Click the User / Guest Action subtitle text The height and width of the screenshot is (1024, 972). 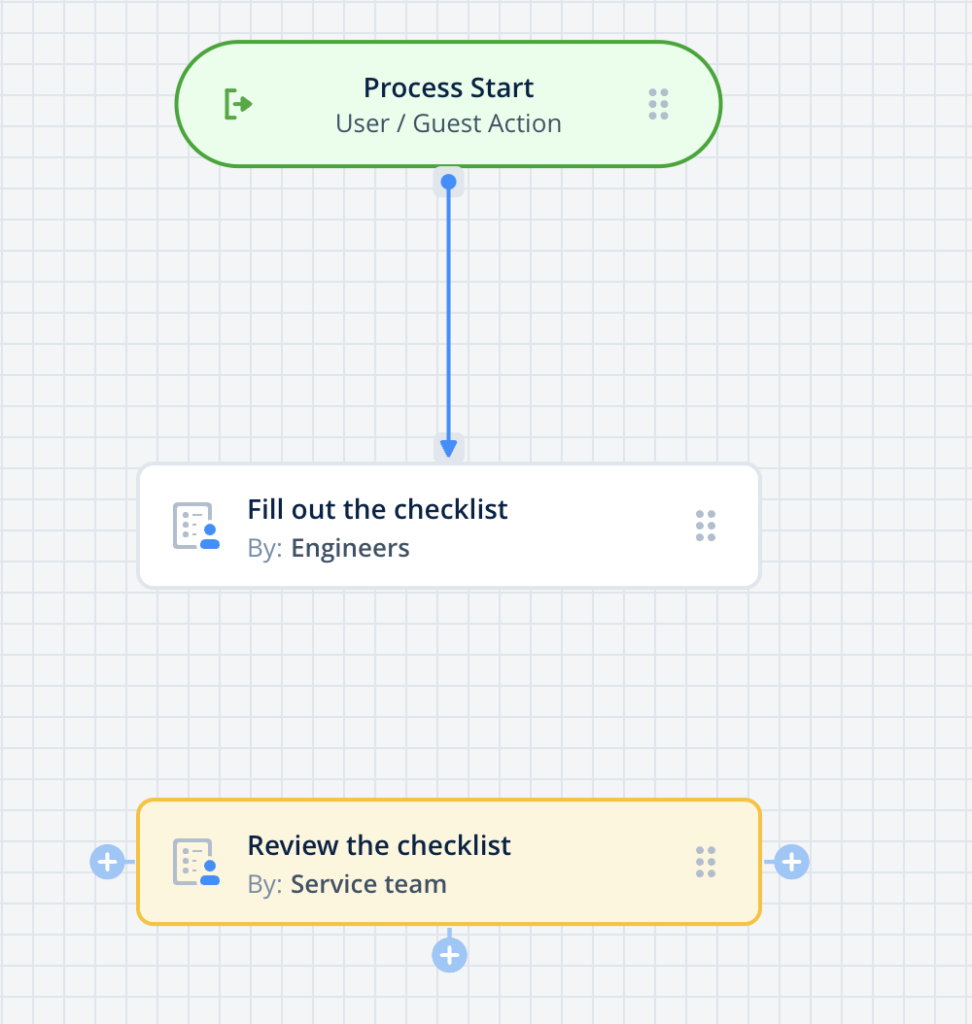click(448, 123)
